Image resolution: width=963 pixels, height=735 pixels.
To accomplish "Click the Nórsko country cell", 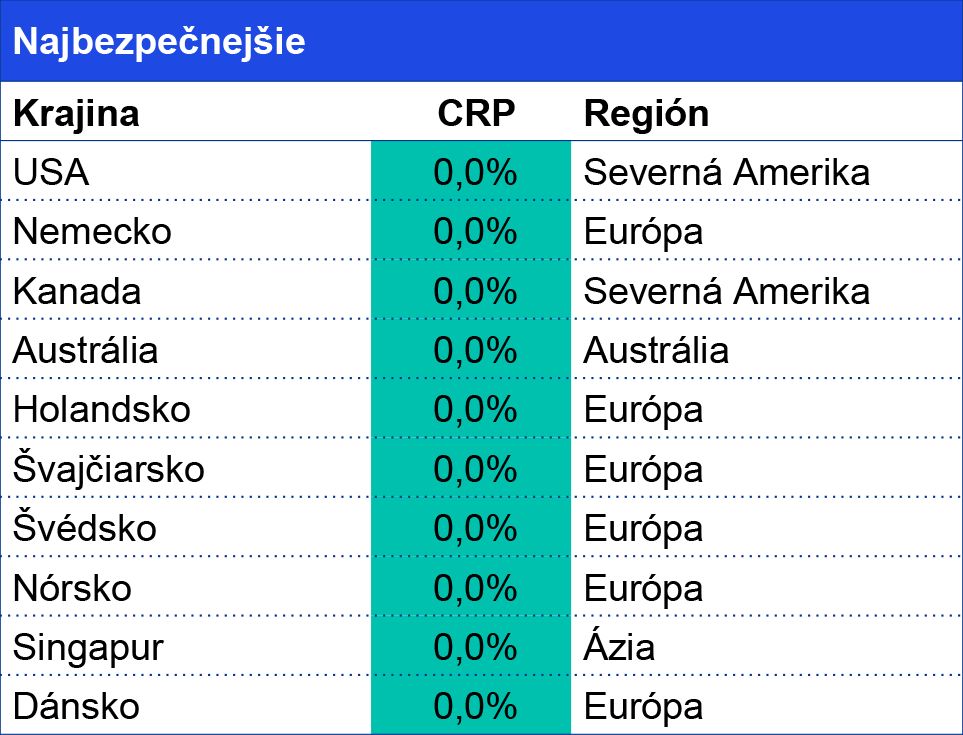I will click(x=72, y=588).
